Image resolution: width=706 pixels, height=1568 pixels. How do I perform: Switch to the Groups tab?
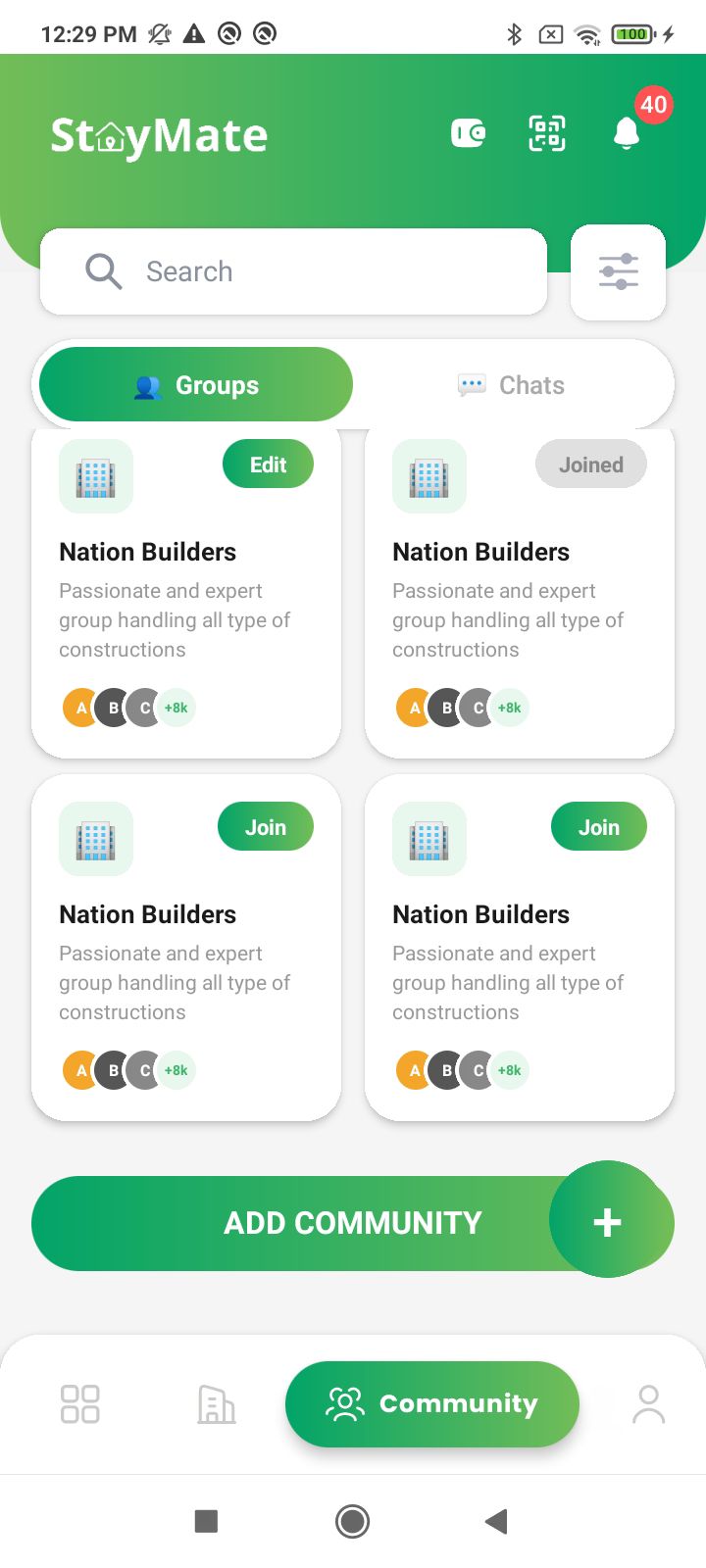pos(196,385)
